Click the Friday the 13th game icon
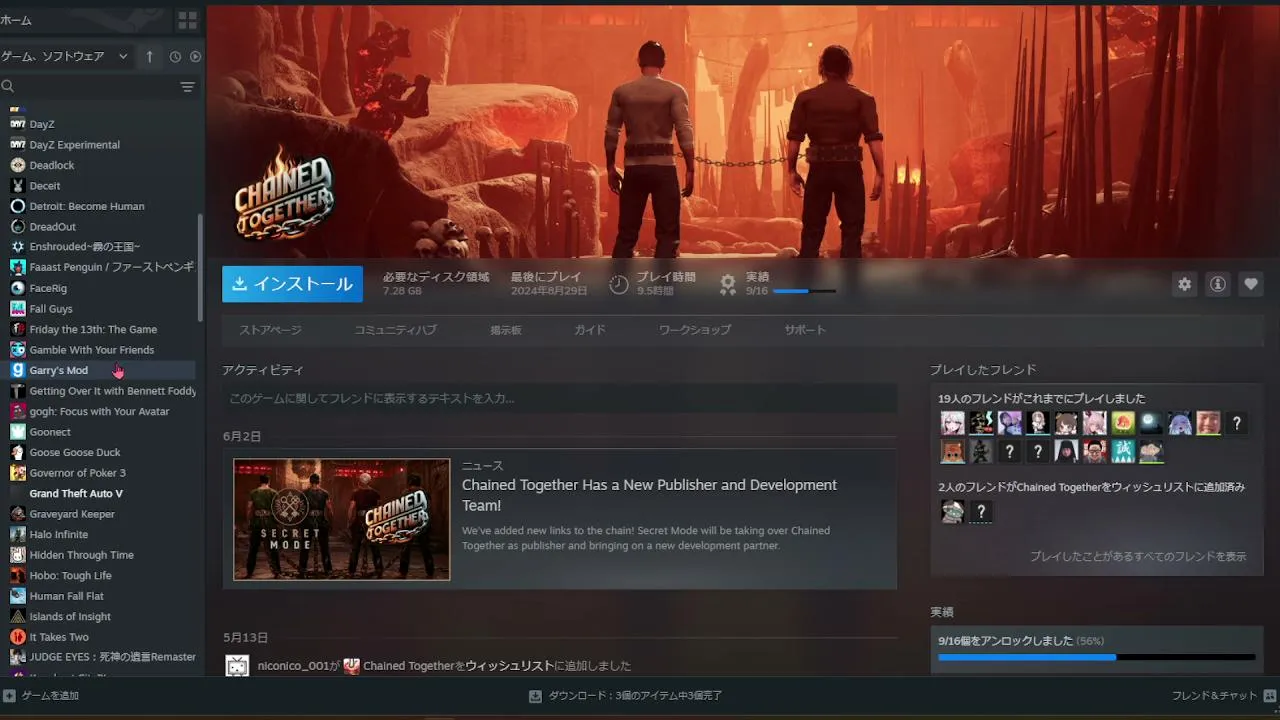Viewport: 1280px width, 720px height. click(17, 329)
